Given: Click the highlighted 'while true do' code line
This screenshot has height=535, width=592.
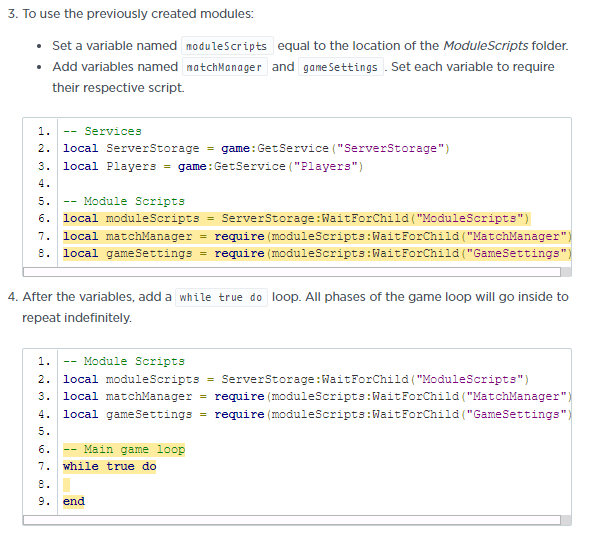Looking at the screenshot, I should tap(109, 467).
